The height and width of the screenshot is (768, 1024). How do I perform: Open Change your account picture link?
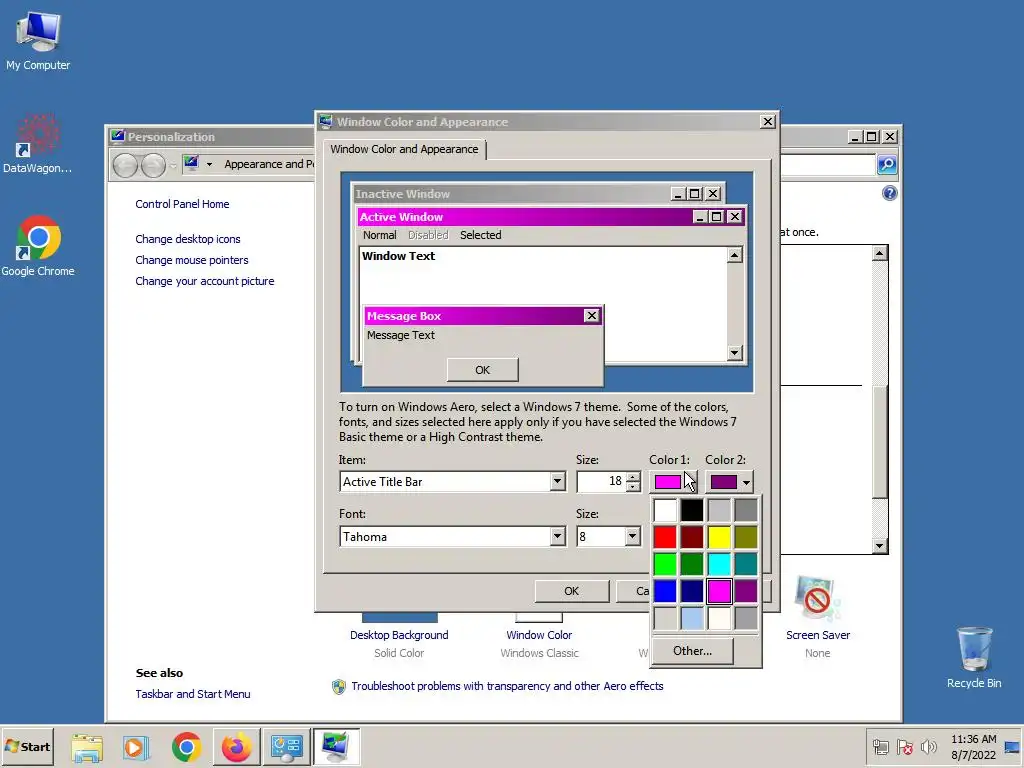[205, 281]
